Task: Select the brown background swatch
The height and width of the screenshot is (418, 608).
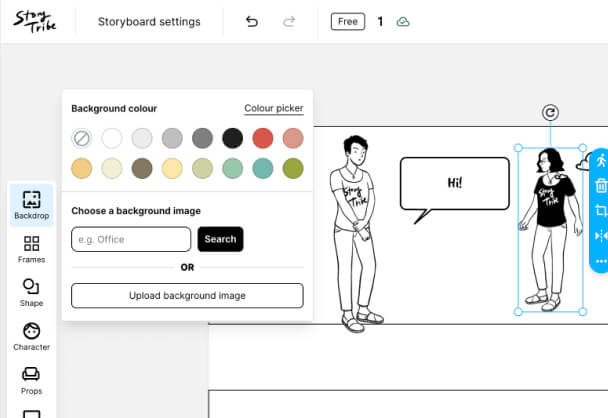Action: 142,168
